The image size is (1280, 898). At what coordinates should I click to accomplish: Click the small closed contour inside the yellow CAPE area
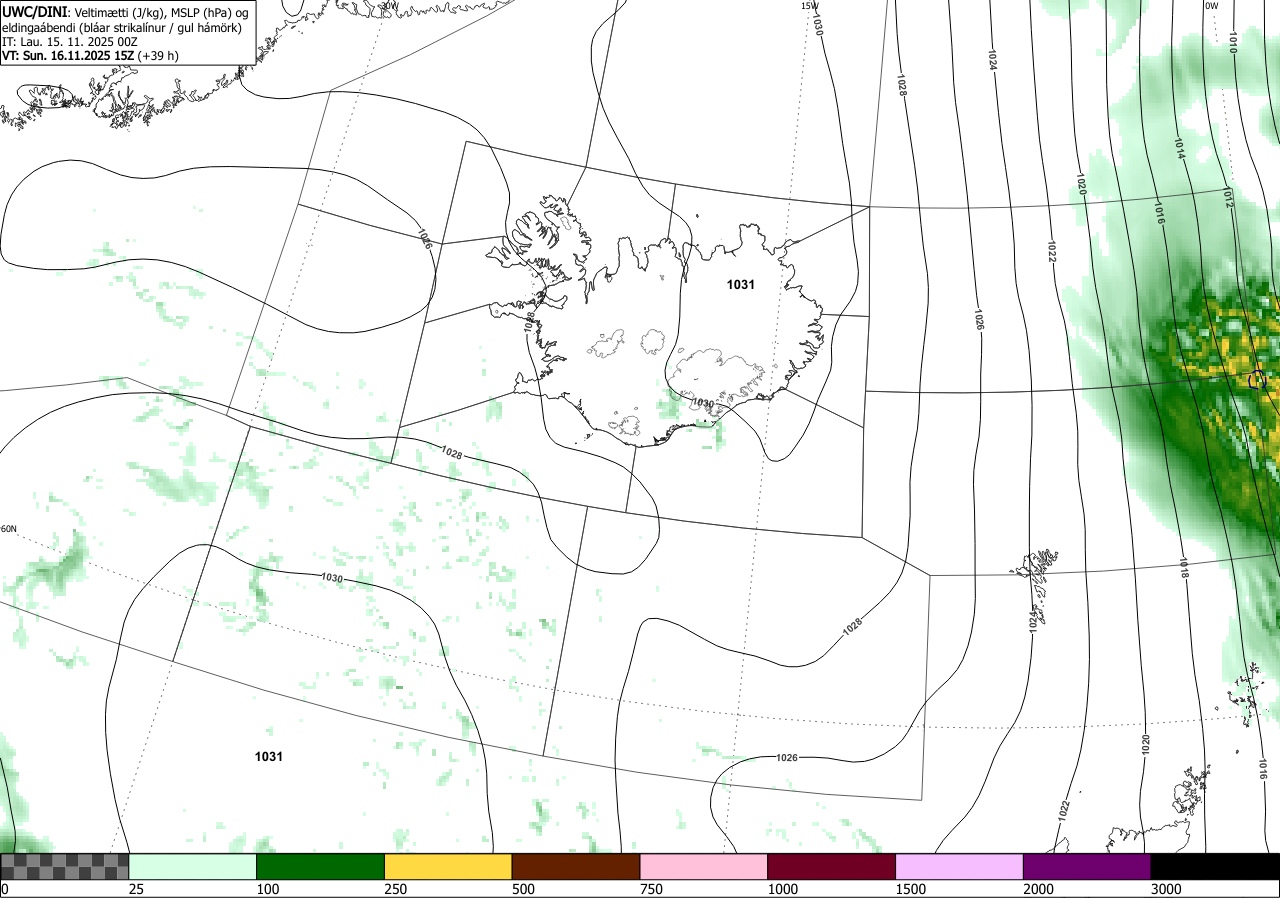tap(1258, 379)
